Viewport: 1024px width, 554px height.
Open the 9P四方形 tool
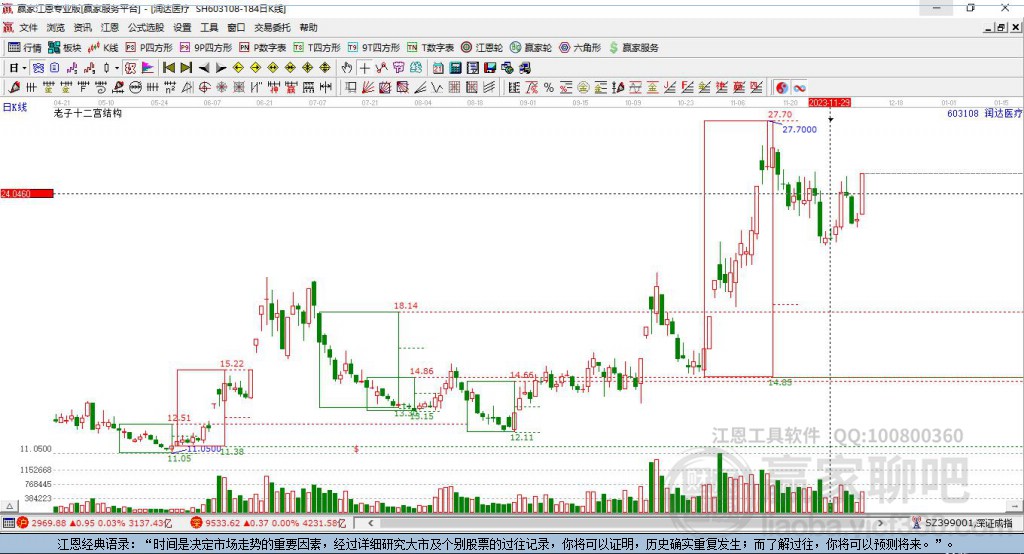[x=206, y=48]
